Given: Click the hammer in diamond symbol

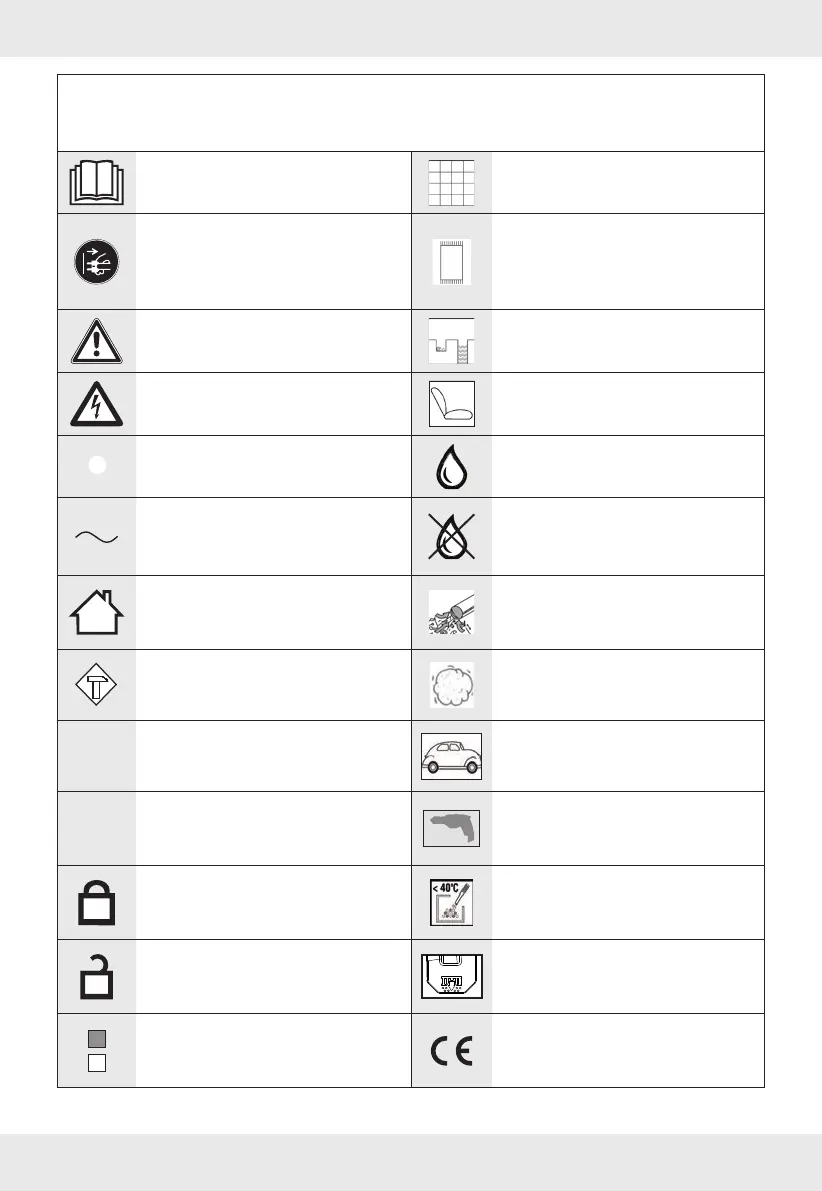Looking at the screenshot, I should pos(96,685).
